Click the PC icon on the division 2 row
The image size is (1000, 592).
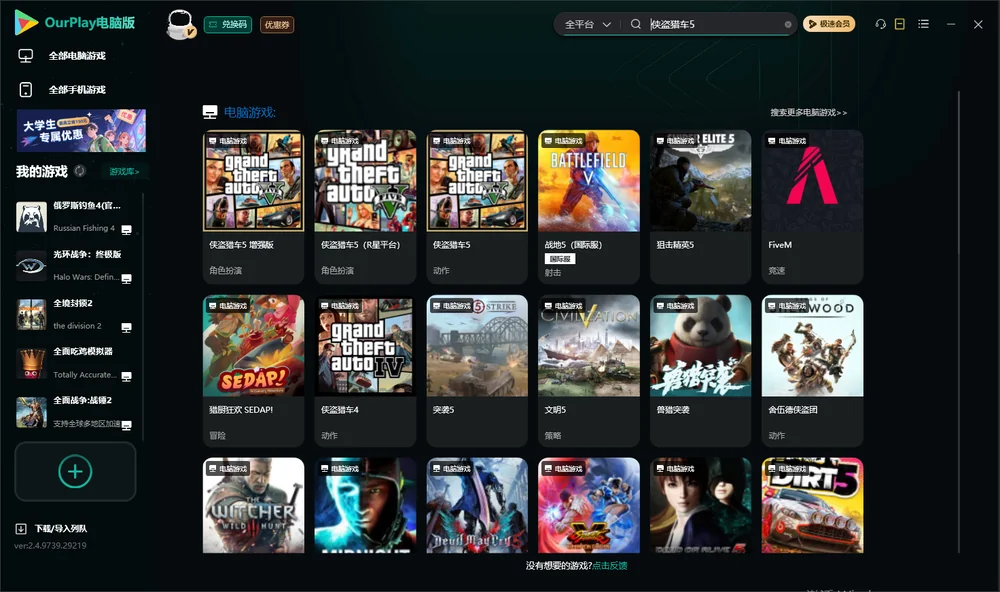click(x=126, y=328)
